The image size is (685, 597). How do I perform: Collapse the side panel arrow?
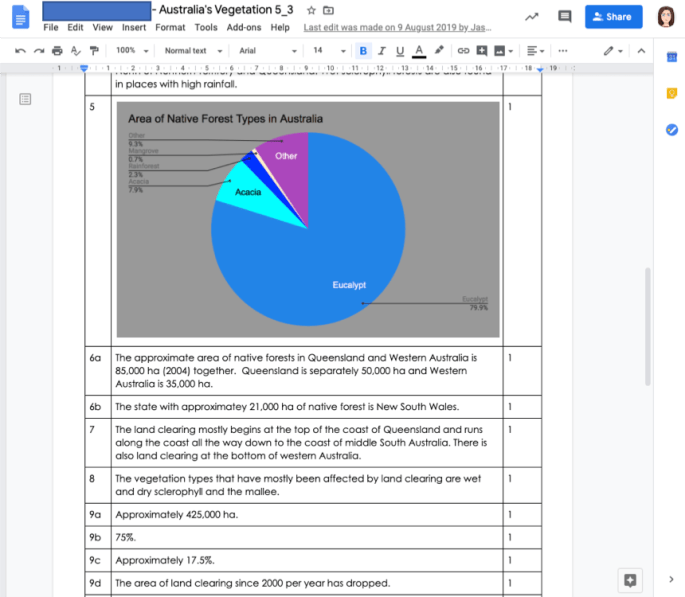pyautogui.click(x=671, y=580)
